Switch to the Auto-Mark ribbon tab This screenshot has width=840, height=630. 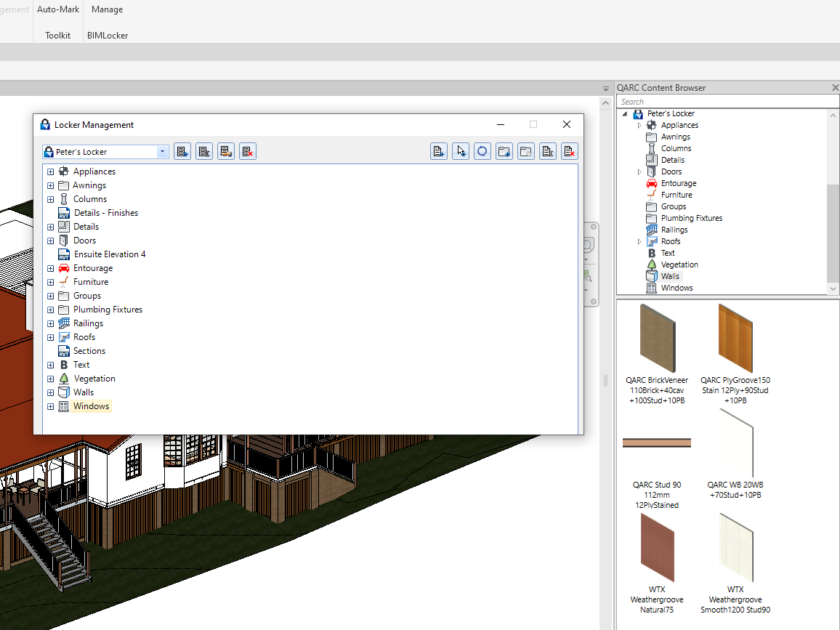(57, 9)
